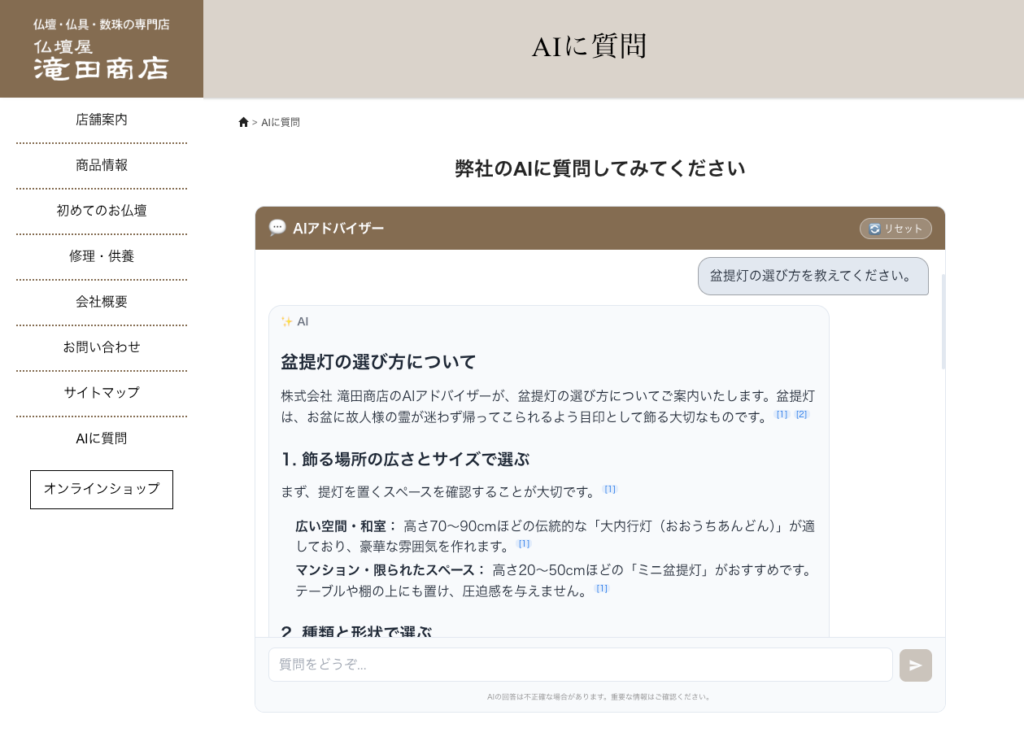This screenshot has width=1024, height=737.
Task: Open サイトマップ menu item
Action: [101, 392]
